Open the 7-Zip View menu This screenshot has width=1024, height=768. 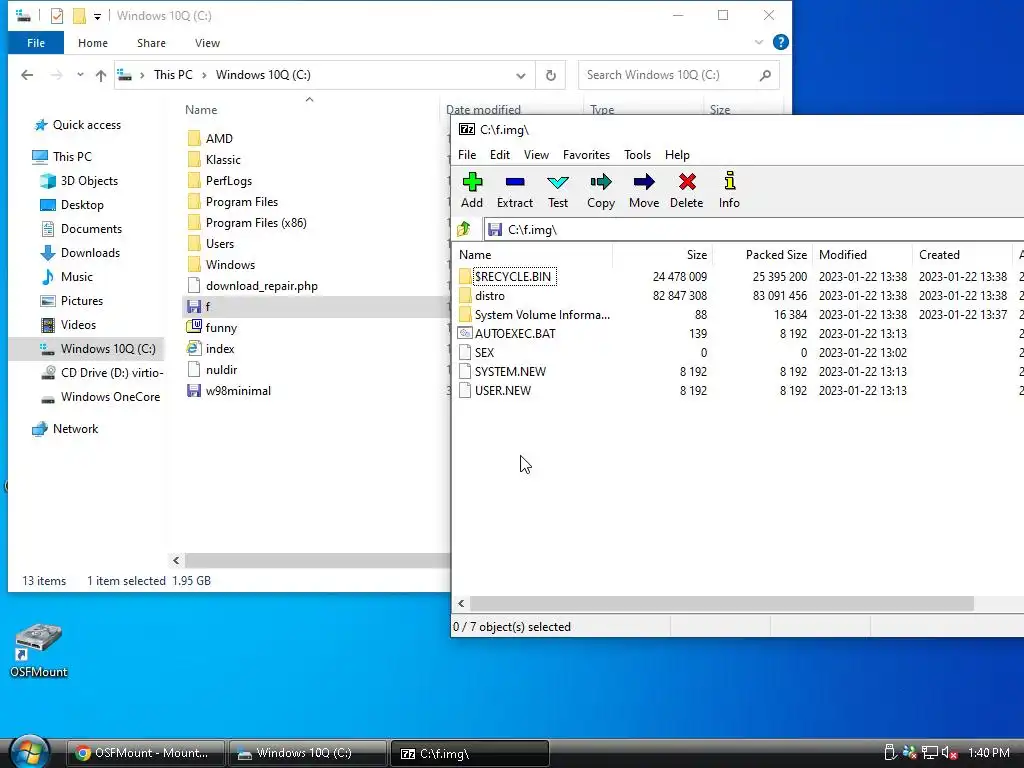pos(536,155)
